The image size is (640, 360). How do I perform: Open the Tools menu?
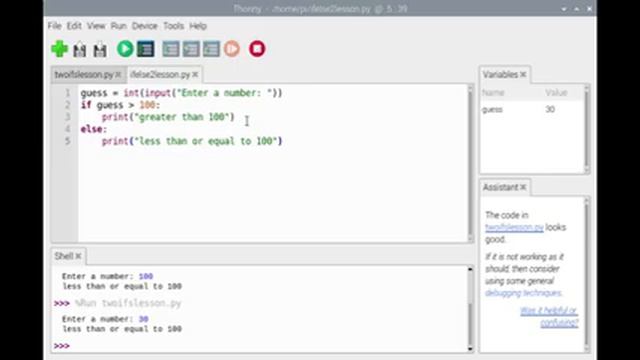(x=173, y=26)
